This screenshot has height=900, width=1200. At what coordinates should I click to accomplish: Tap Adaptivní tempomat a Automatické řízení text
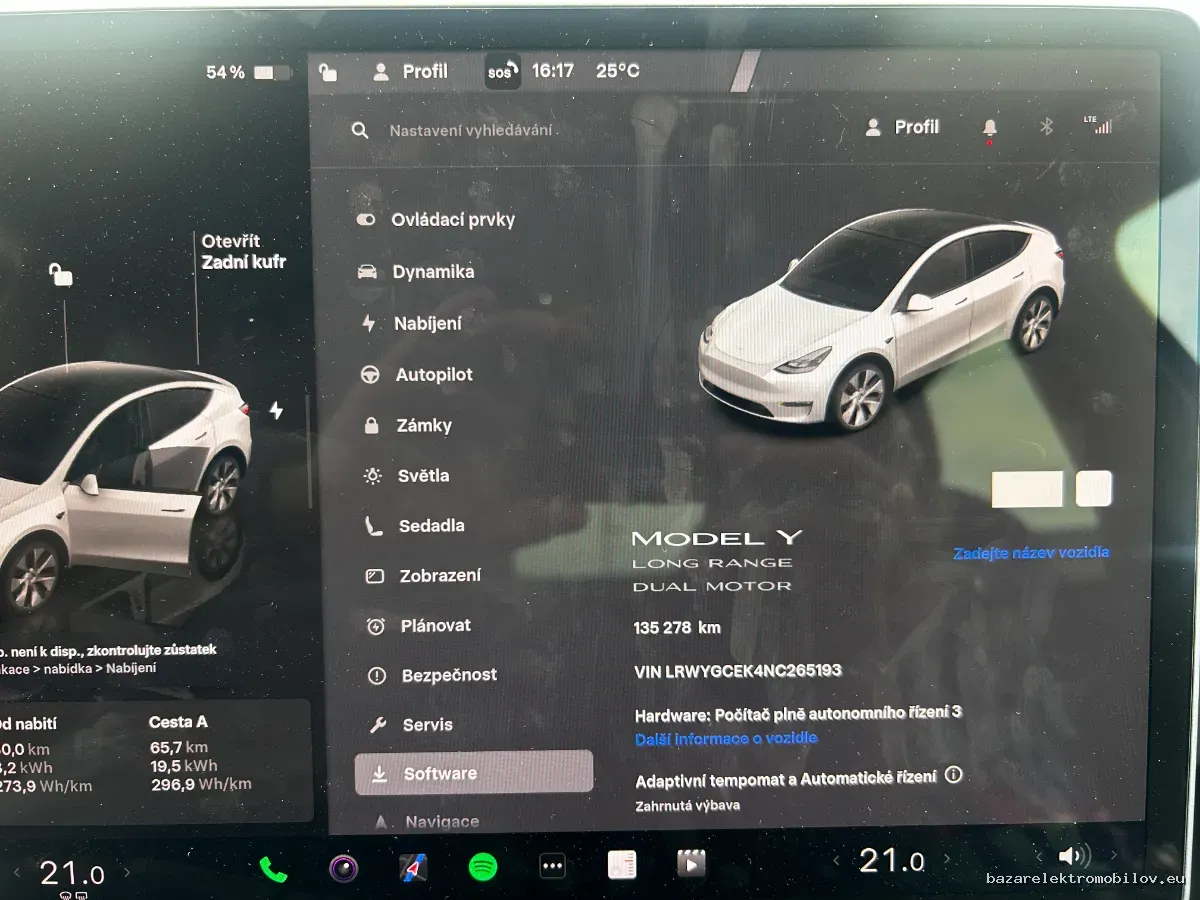[x=786, y=778]
